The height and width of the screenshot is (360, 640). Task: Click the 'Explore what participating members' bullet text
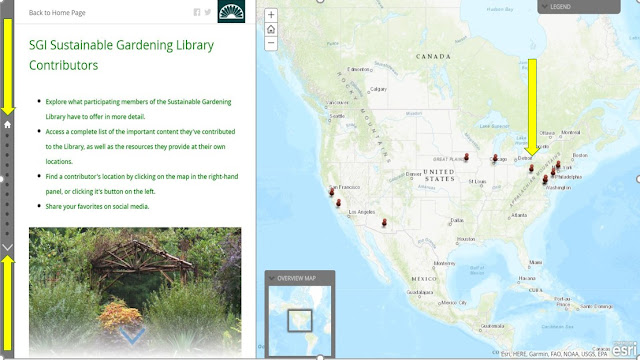[138, 109]
